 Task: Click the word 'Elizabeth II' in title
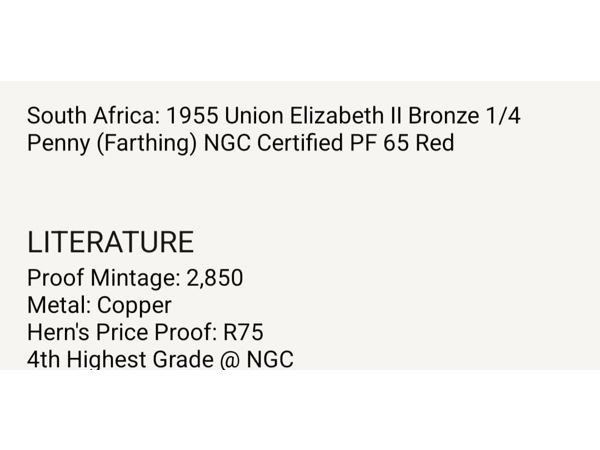[x=346, y=115]
